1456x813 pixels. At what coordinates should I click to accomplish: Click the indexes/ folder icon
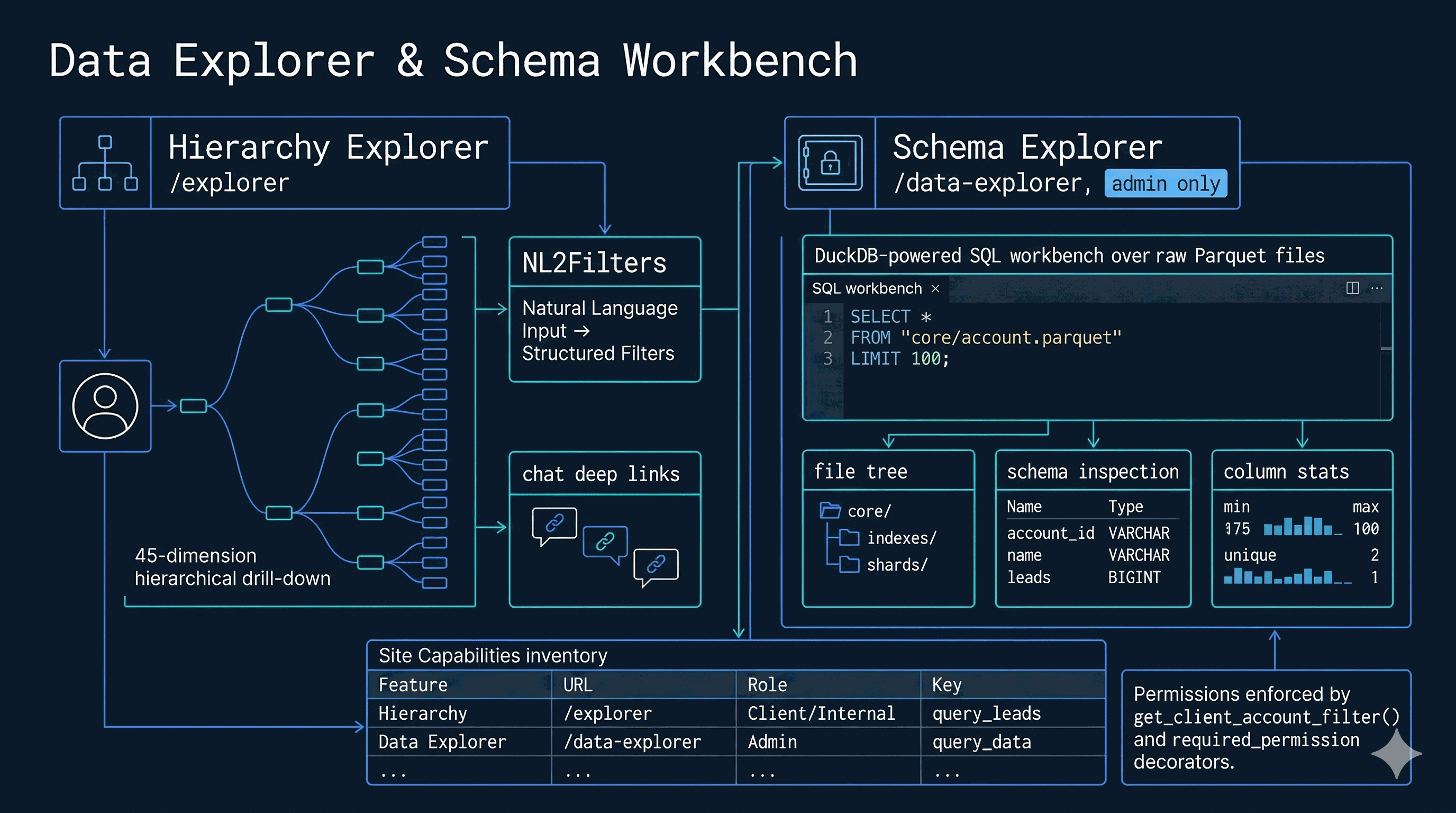(x=849, y=537)
